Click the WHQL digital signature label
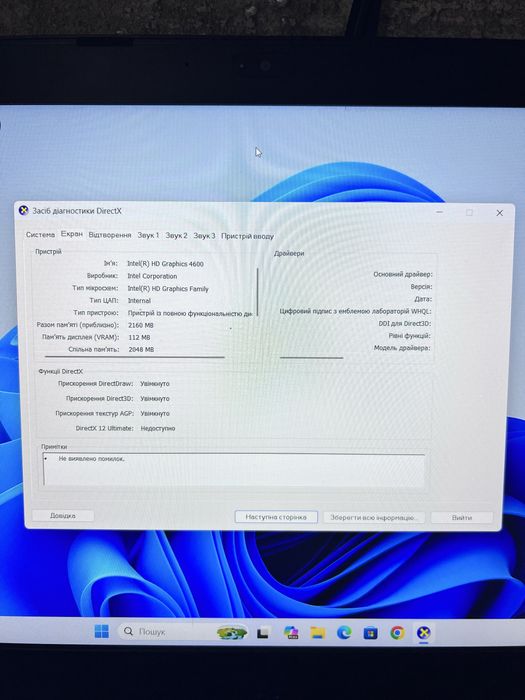This screenshot has width=525, height=700. coord(355,311)
